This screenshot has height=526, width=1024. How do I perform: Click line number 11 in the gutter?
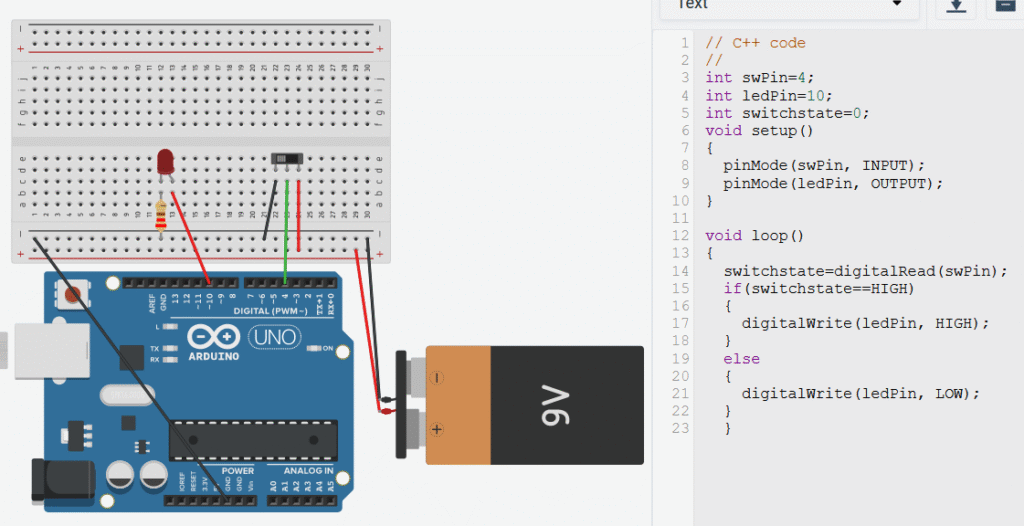pyautogui.click(x=680, y=218)
